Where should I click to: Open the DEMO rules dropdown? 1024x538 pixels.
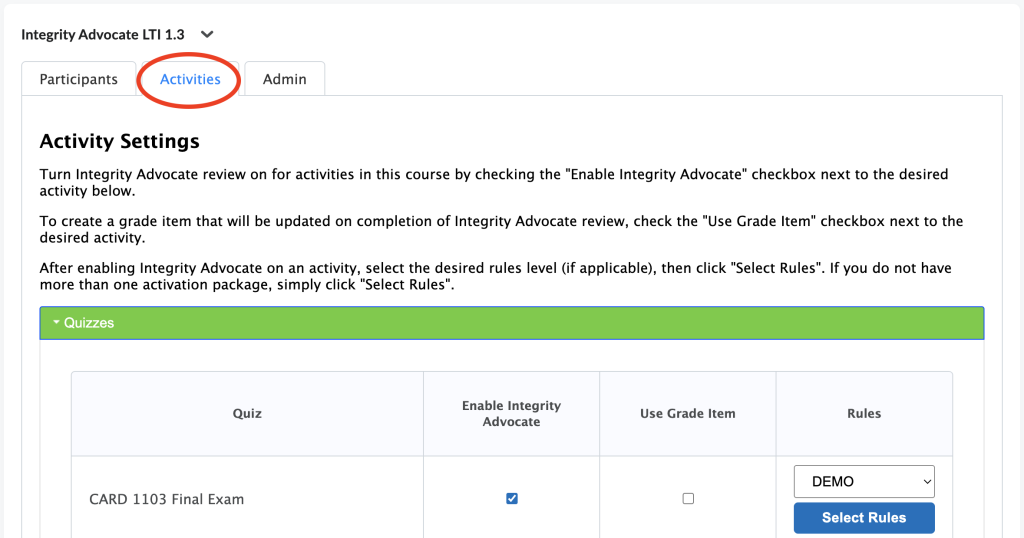(864, 481)
